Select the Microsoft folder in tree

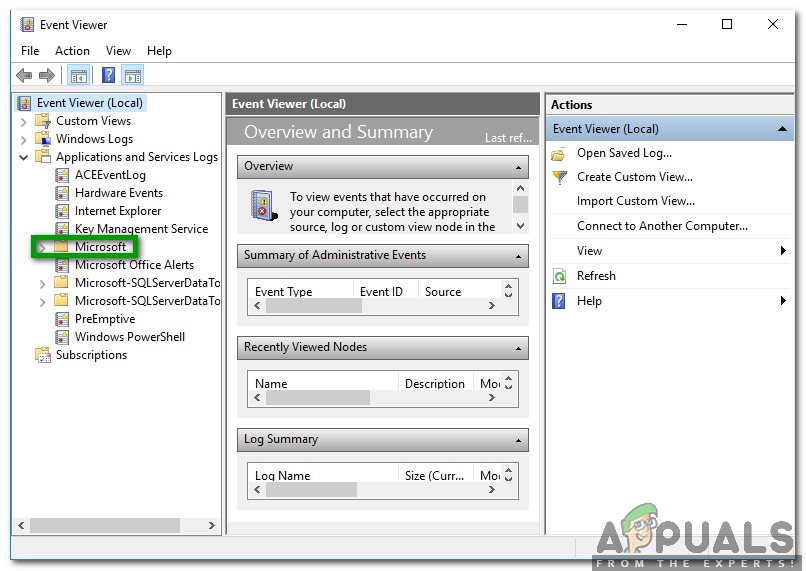click(x=100, y=247)
